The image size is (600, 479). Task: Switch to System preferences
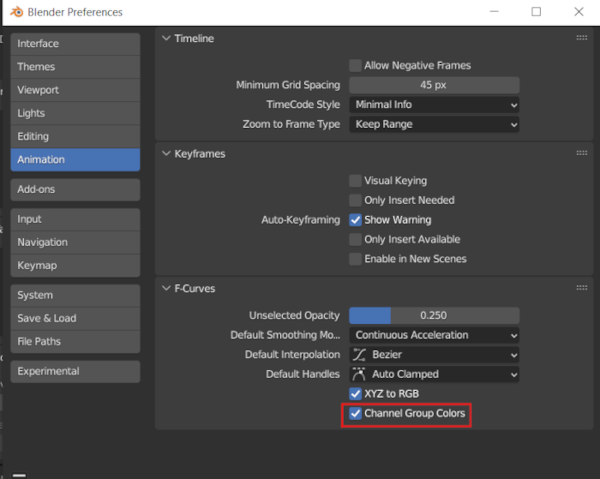click(75, 295)
